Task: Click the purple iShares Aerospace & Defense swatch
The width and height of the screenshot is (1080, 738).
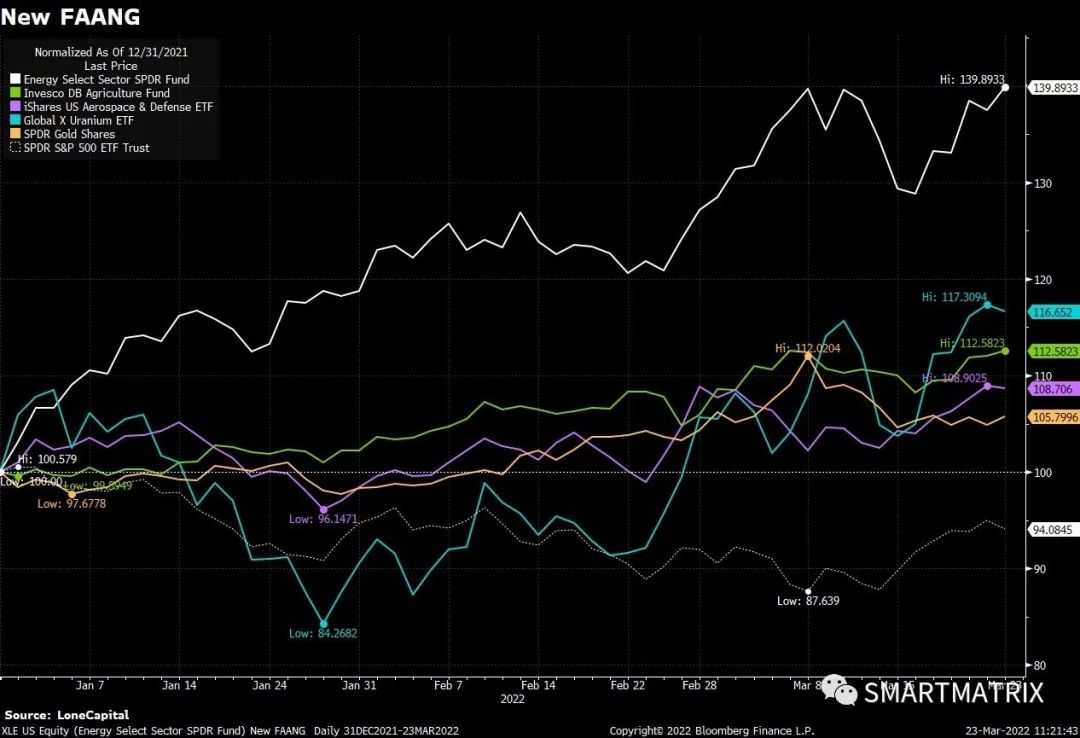Action: pyautogui.click(x=16, y=107)
